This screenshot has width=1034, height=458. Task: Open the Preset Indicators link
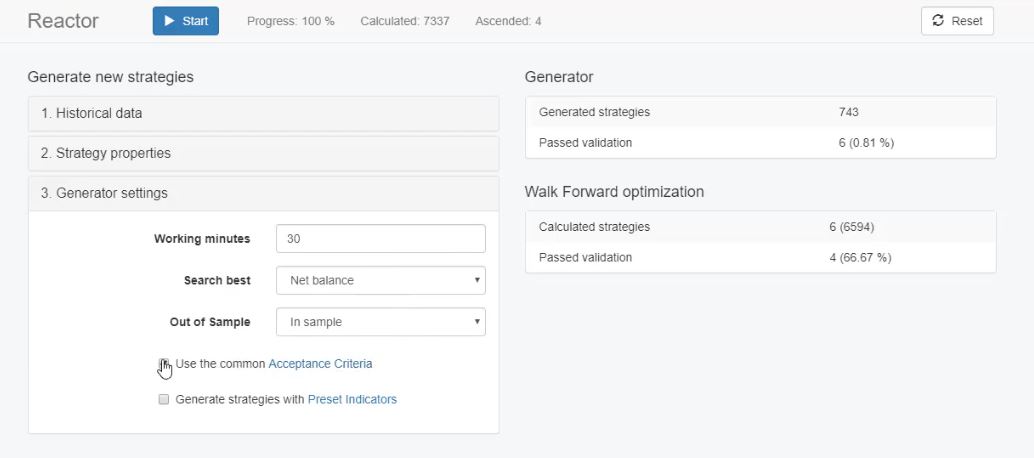pos(352,399)
